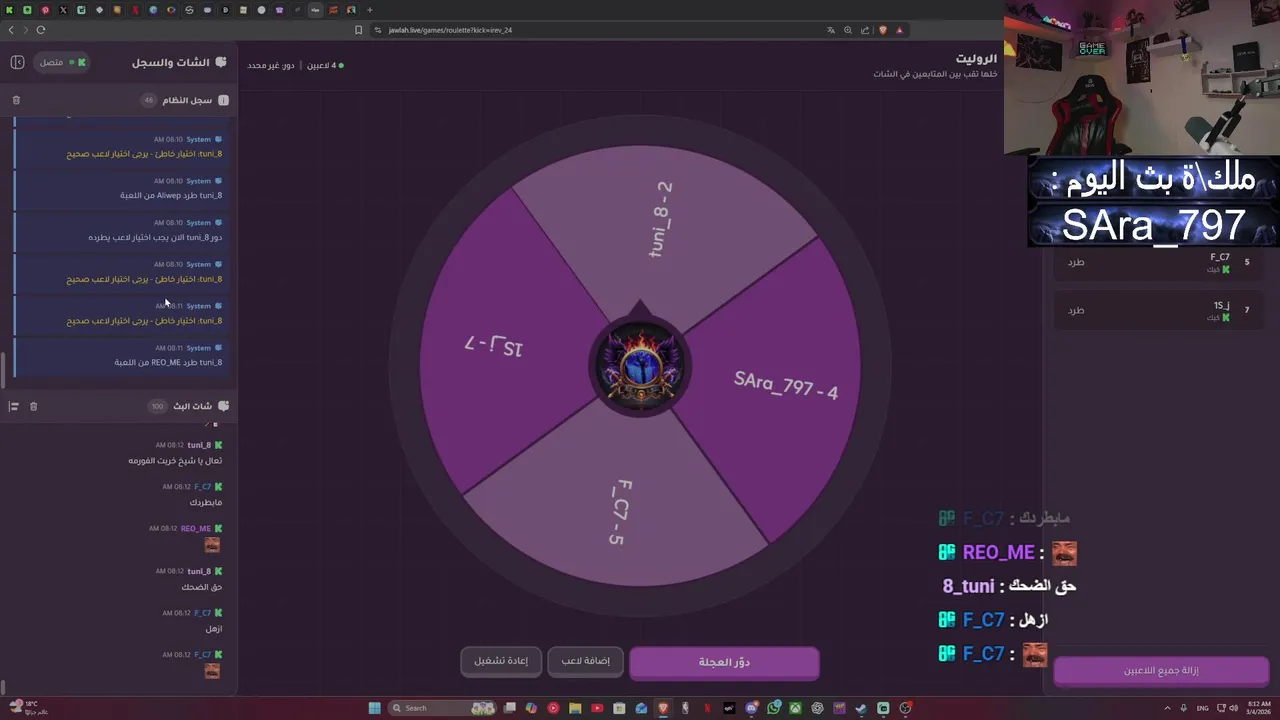Switch to the X (Twitter) browser tab
Viewport: 1280px width, 720px height.
[x=63, y=10]
